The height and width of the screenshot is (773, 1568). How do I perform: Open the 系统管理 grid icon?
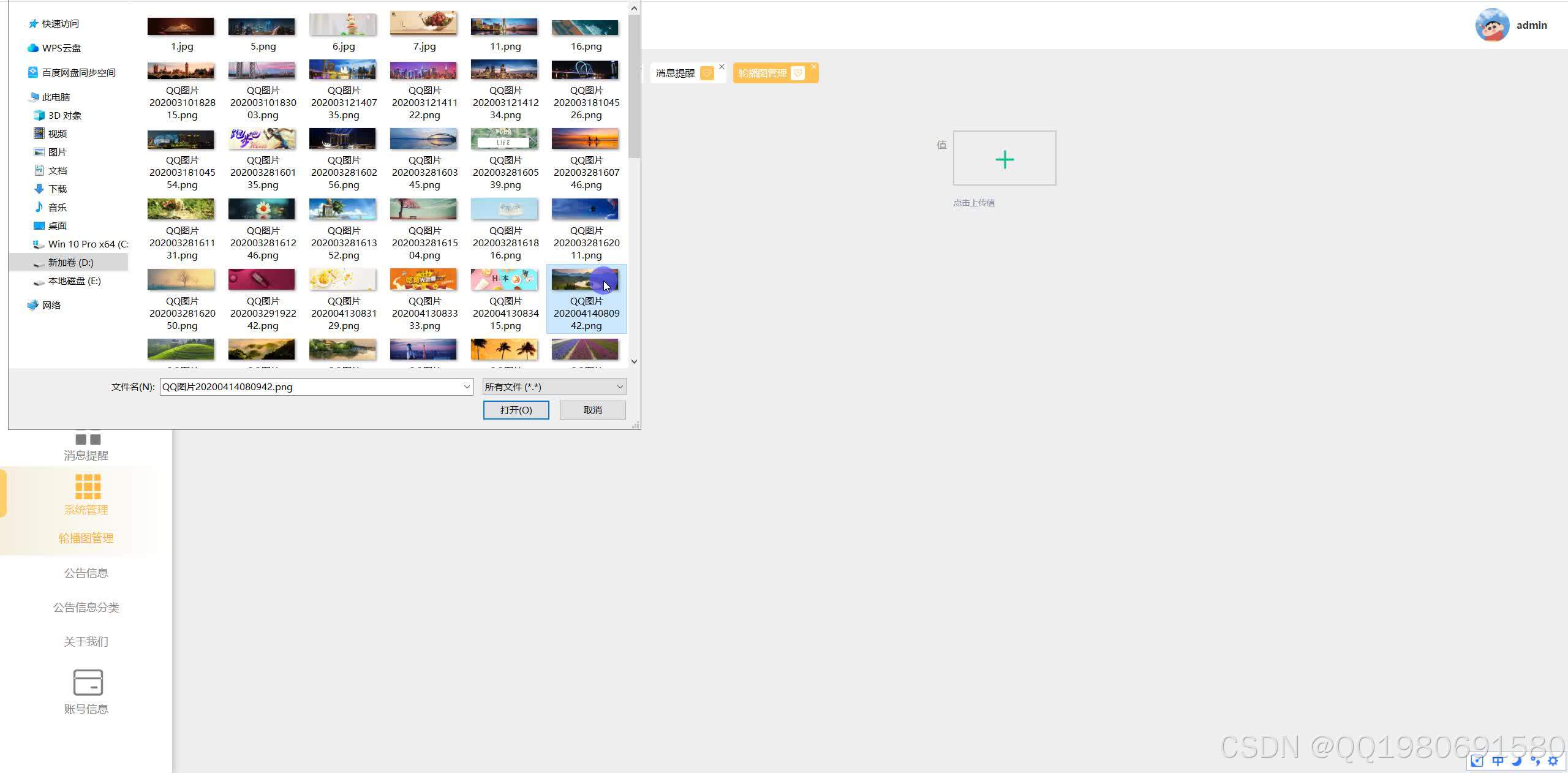(x=88, y=487)
